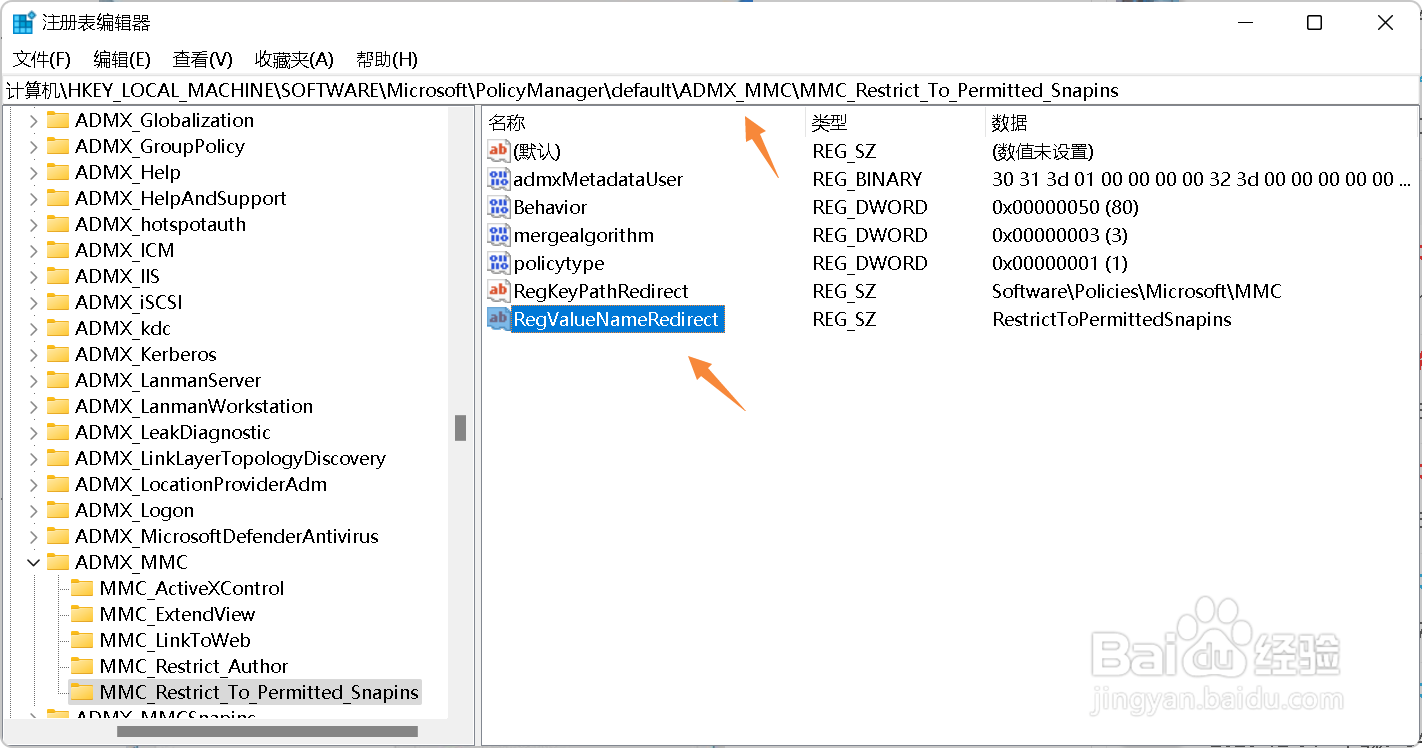Click the ab icon of RegValueNameRedirect
Image resolution: width=1422 pixels, height=748 pixels.
coord(498,319)
